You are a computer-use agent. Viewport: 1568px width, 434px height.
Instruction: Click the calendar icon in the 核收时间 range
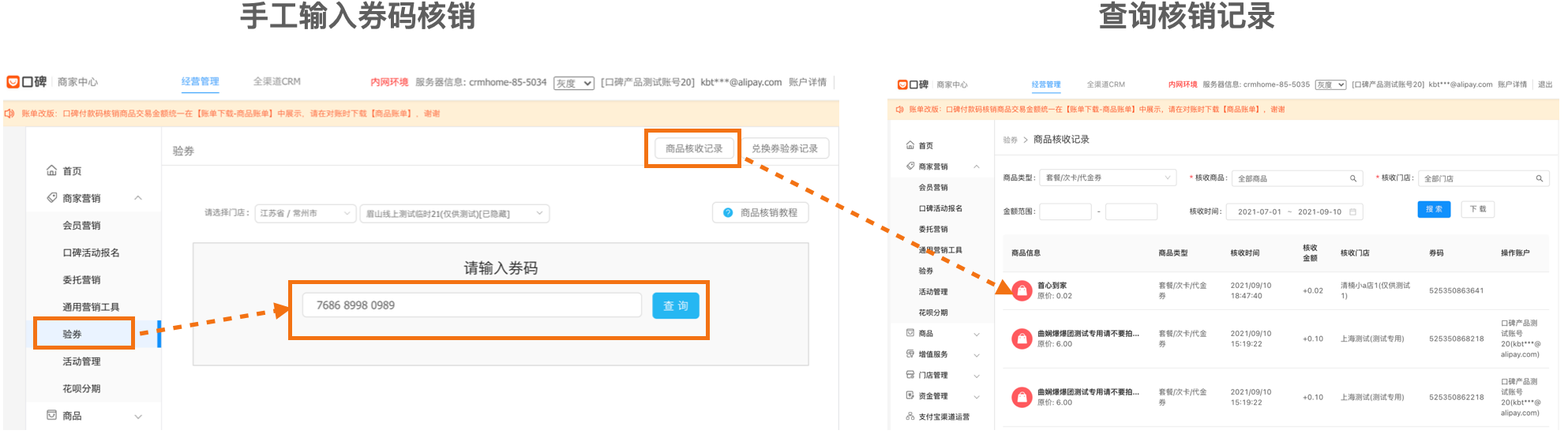1352,211
